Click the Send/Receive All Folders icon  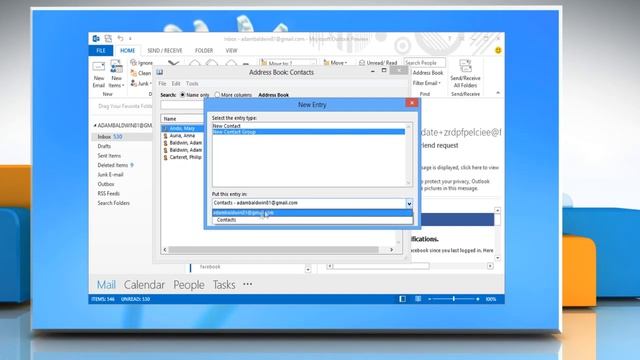tap(465, 66)
